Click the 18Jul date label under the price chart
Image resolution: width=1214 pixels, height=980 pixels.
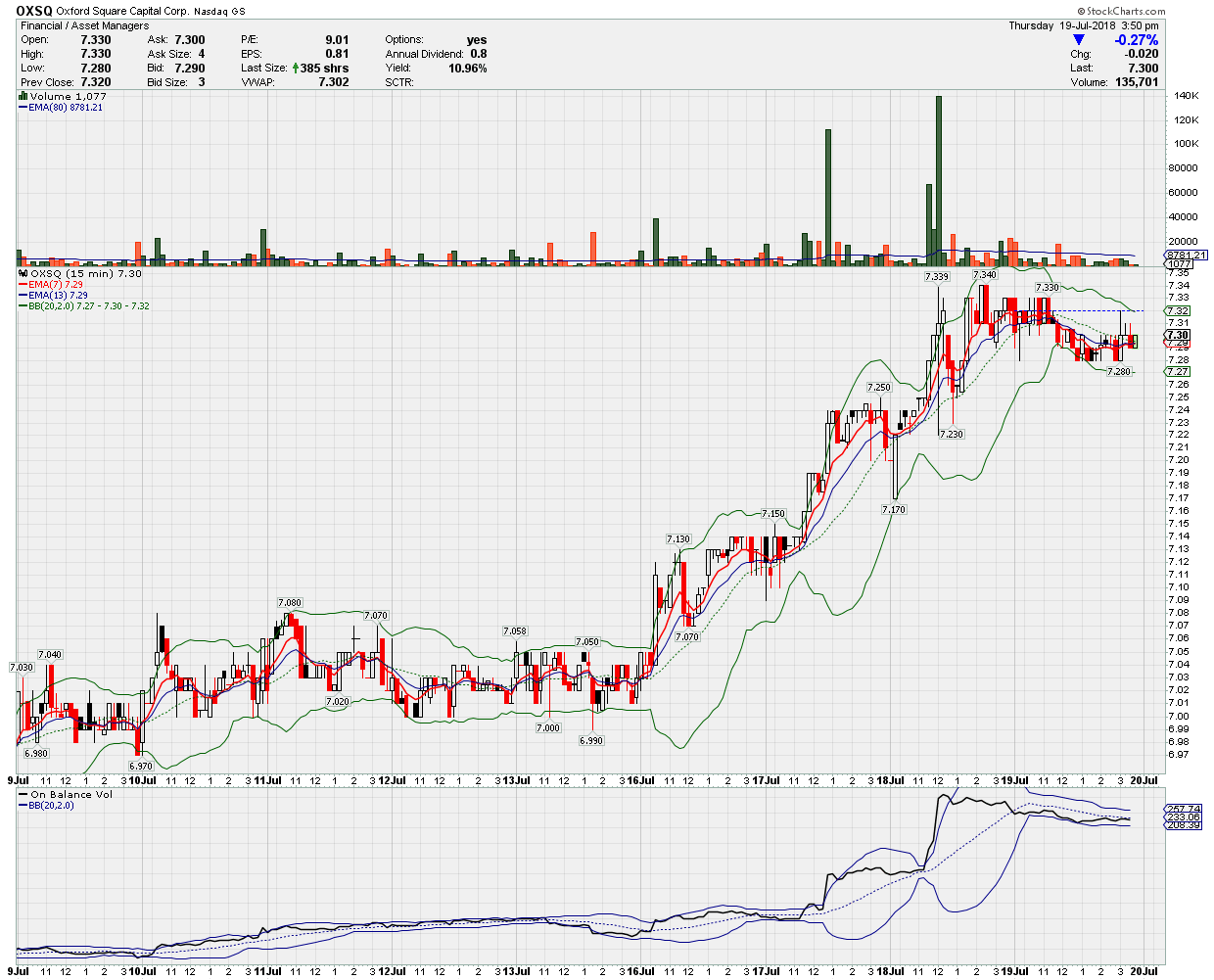pyautogui.click(x=890, y=780)
